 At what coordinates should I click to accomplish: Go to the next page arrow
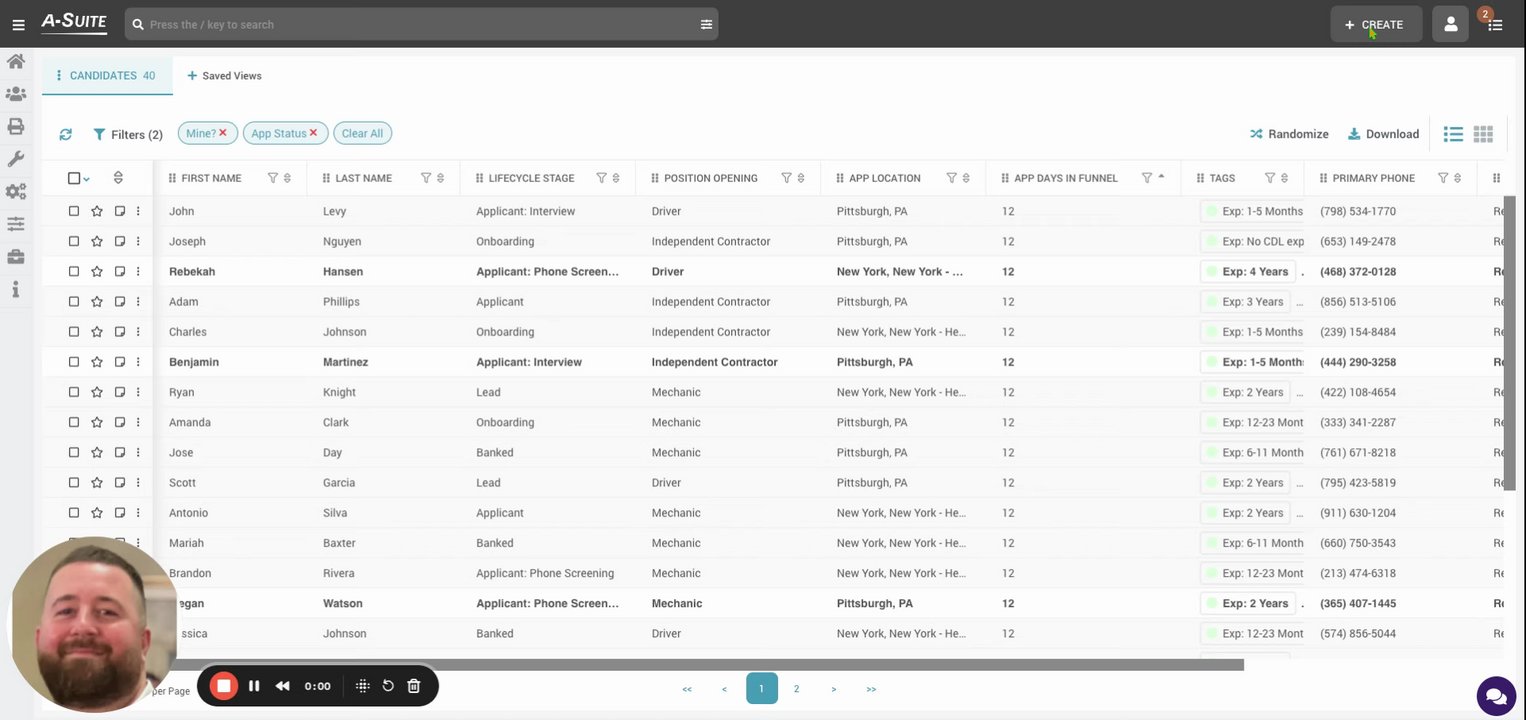833,688
